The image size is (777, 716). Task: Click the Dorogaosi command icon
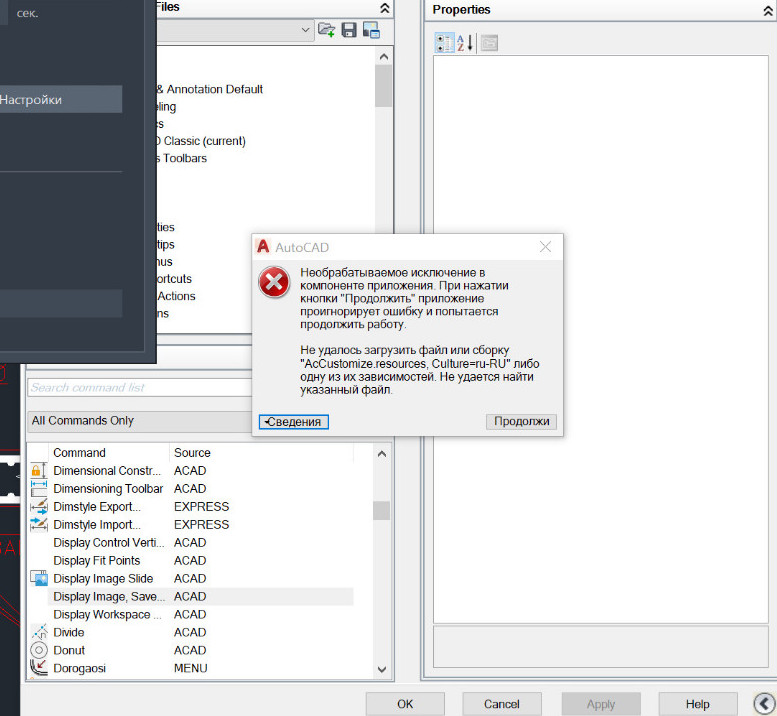pyautogui.click(x=39, y=668)
